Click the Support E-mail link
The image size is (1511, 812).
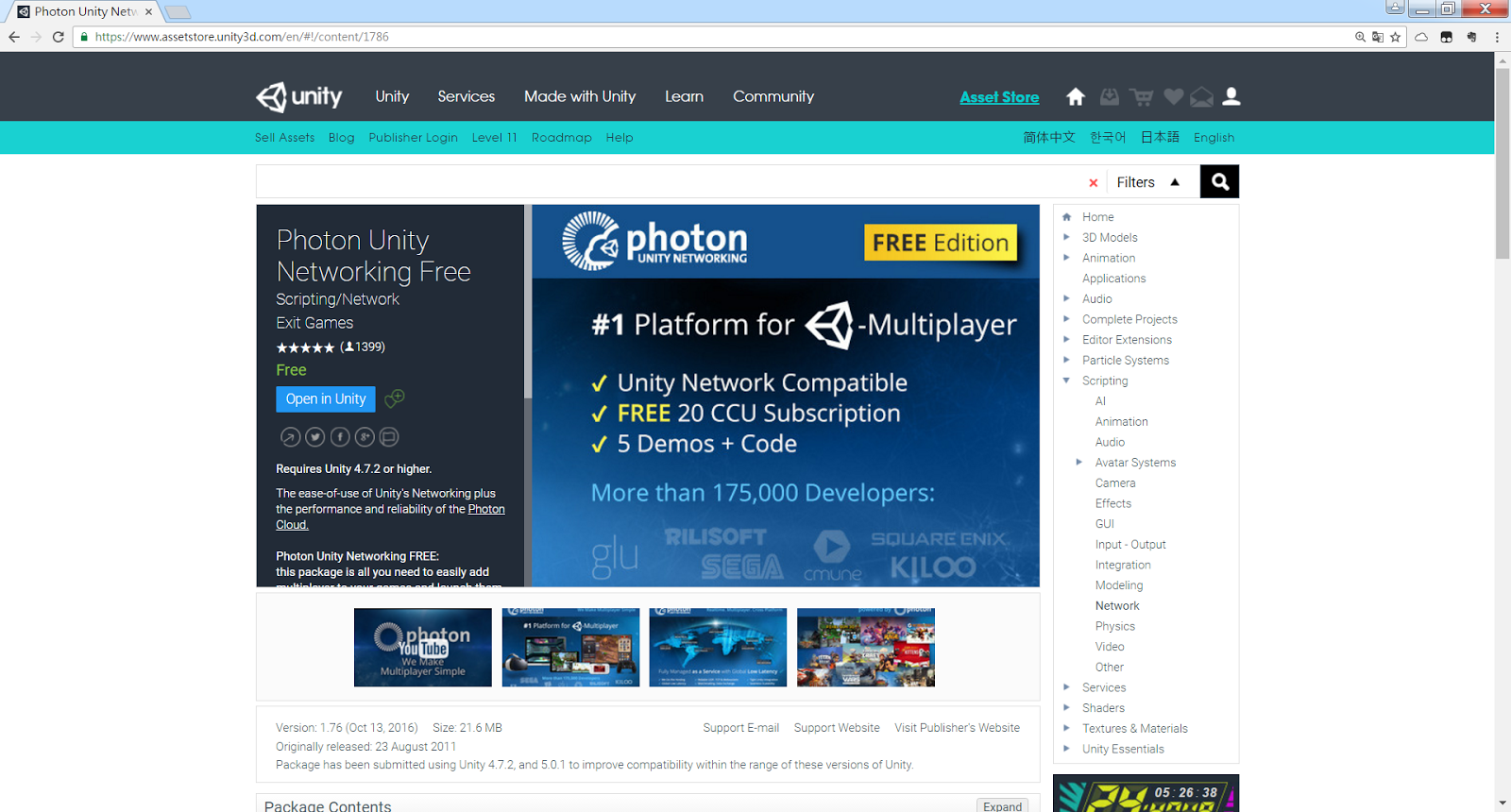pos(741,728)
